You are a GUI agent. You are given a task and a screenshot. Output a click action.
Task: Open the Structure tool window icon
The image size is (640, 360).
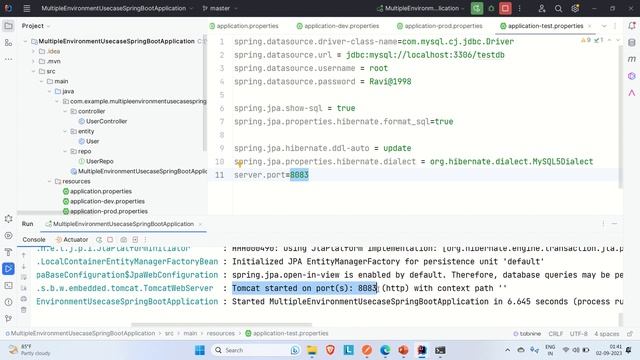[8, 42]
